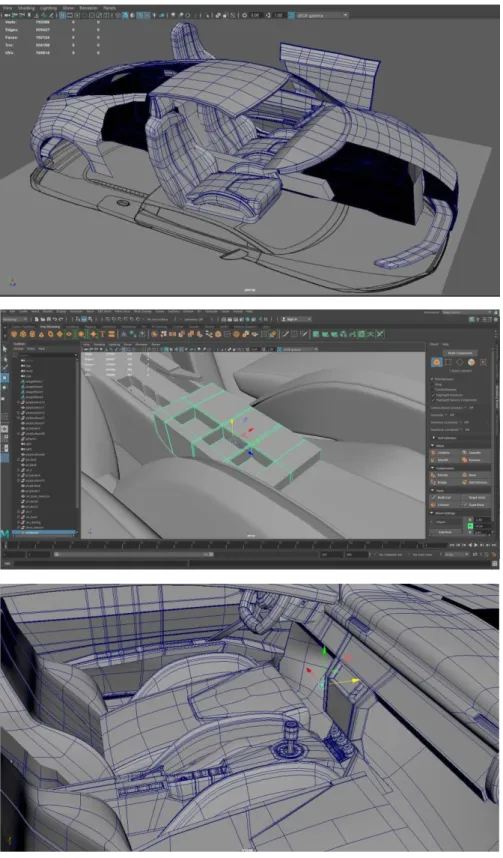Select Object selection mode in Modeling Toolkit
This screenshot has height=858, width=503.
tap(437, 362)
